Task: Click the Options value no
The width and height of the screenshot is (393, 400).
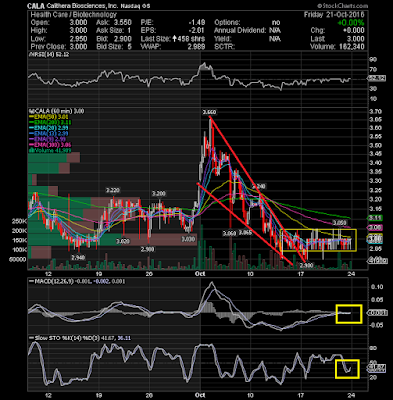Action: (x=276, y=23)
